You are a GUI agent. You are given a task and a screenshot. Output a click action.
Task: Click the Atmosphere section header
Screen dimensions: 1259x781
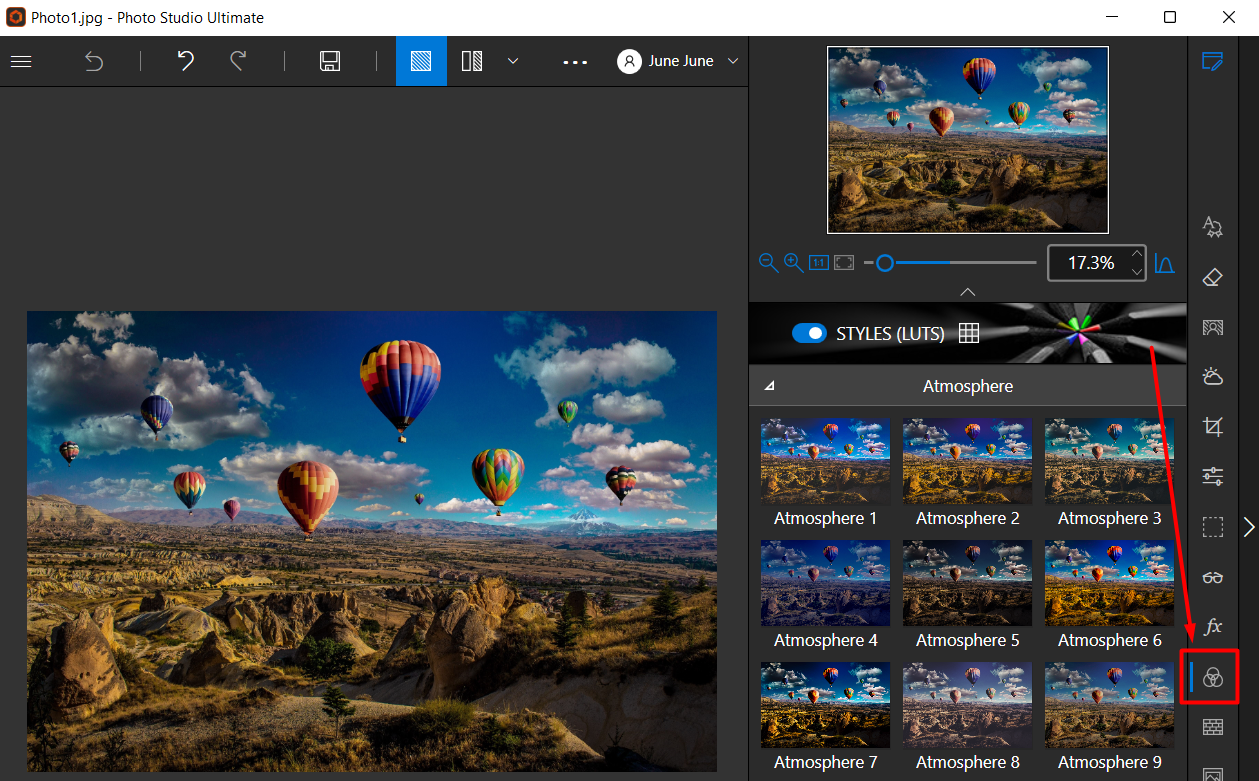pos(968,386)
